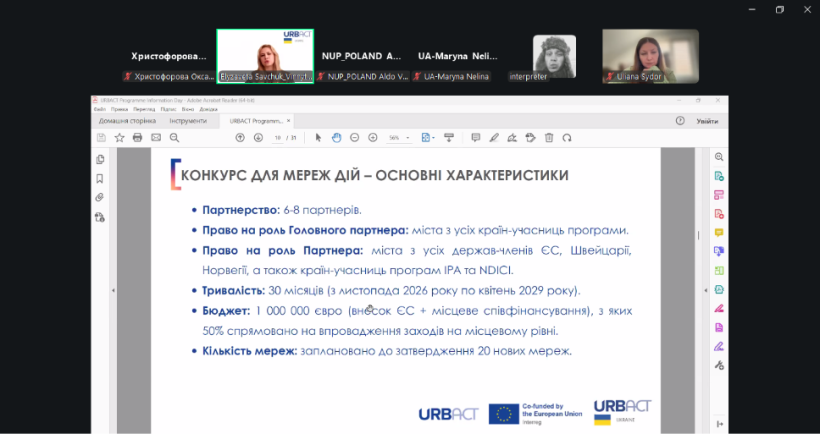Open Export PDF tool in right panel
The image size is (820, 434).
coord(719,176)
